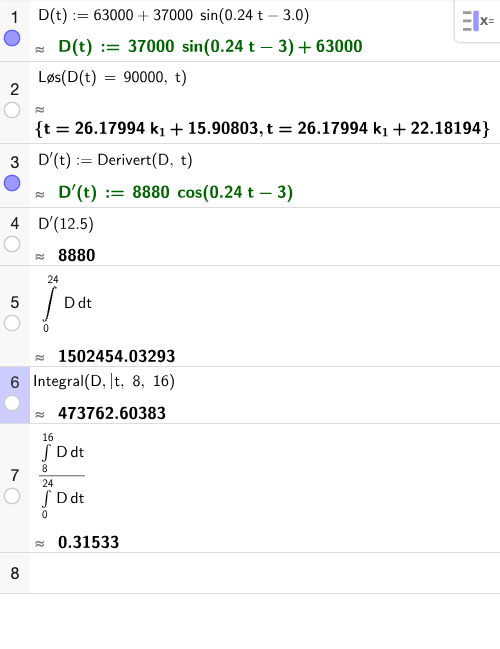Click the ≈ symbol before 473762.60383
The height and width of the screenshot is (649, 500).
coord(40,415)
